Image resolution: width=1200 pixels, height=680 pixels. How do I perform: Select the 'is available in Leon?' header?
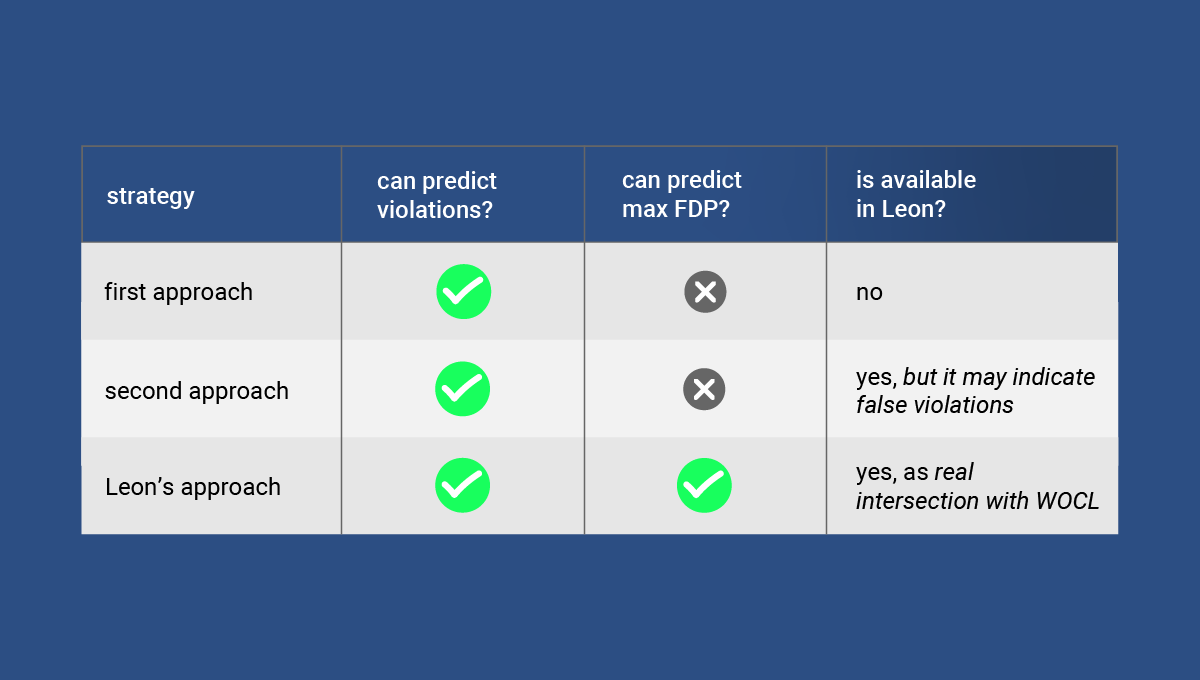pyautogui.click(x=916, y=195)
